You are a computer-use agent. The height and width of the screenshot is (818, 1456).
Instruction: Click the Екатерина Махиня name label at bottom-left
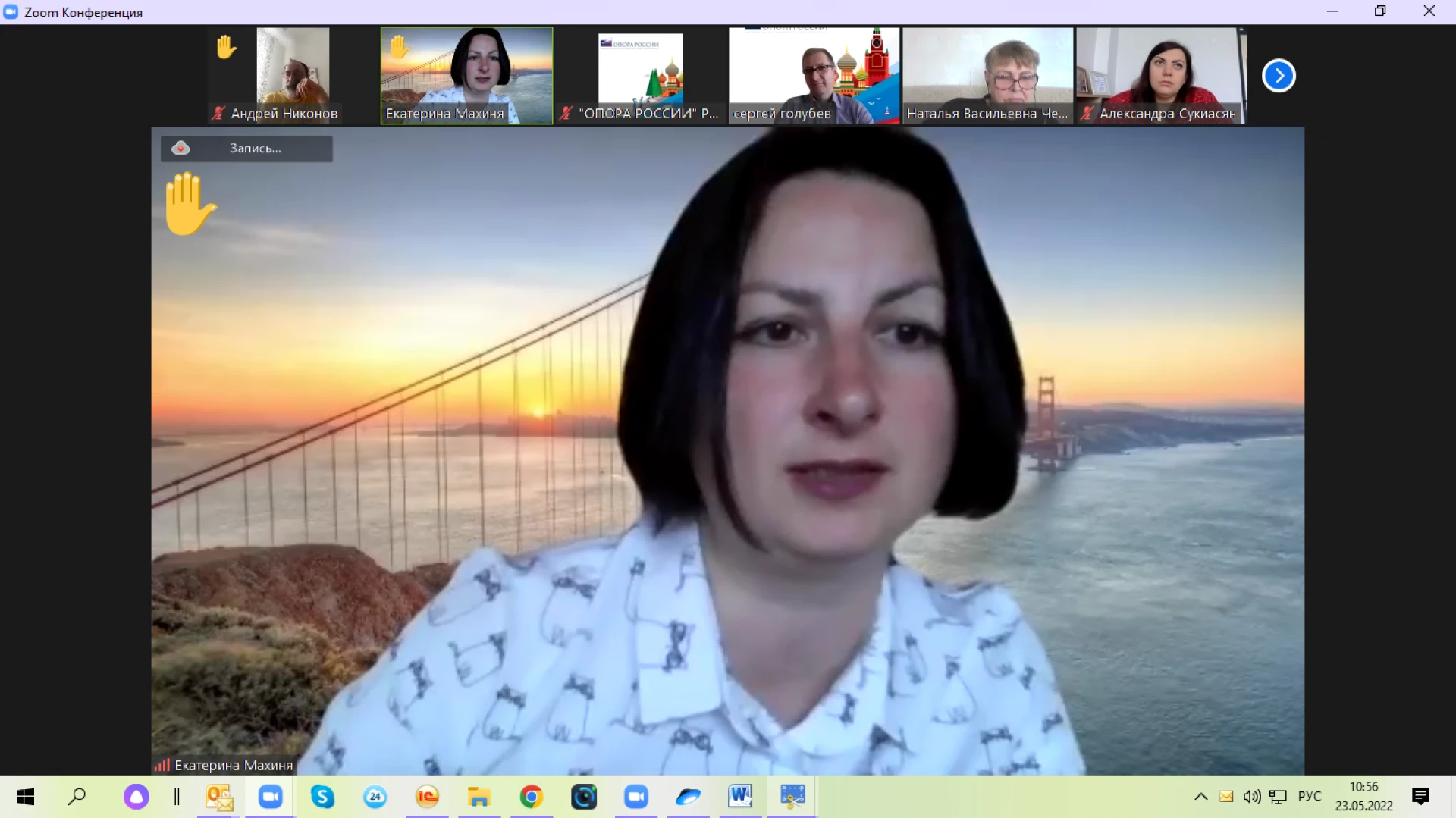click(233, 765)
